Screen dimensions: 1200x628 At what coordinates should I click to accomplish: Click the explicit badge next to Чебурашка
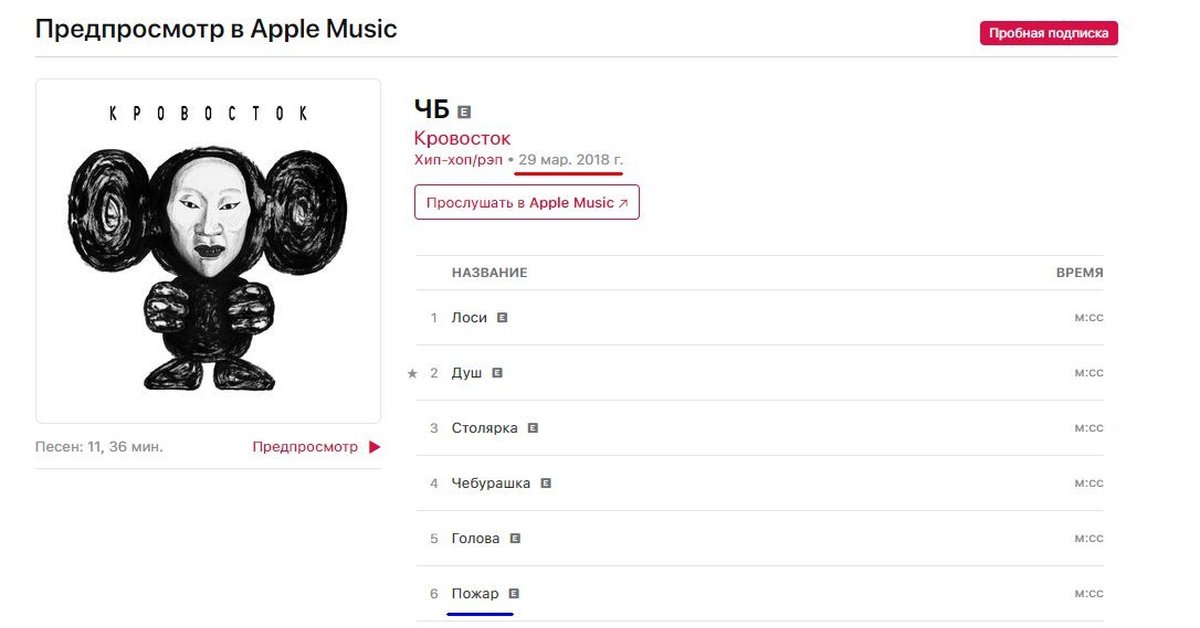click(x=546, y=483)
